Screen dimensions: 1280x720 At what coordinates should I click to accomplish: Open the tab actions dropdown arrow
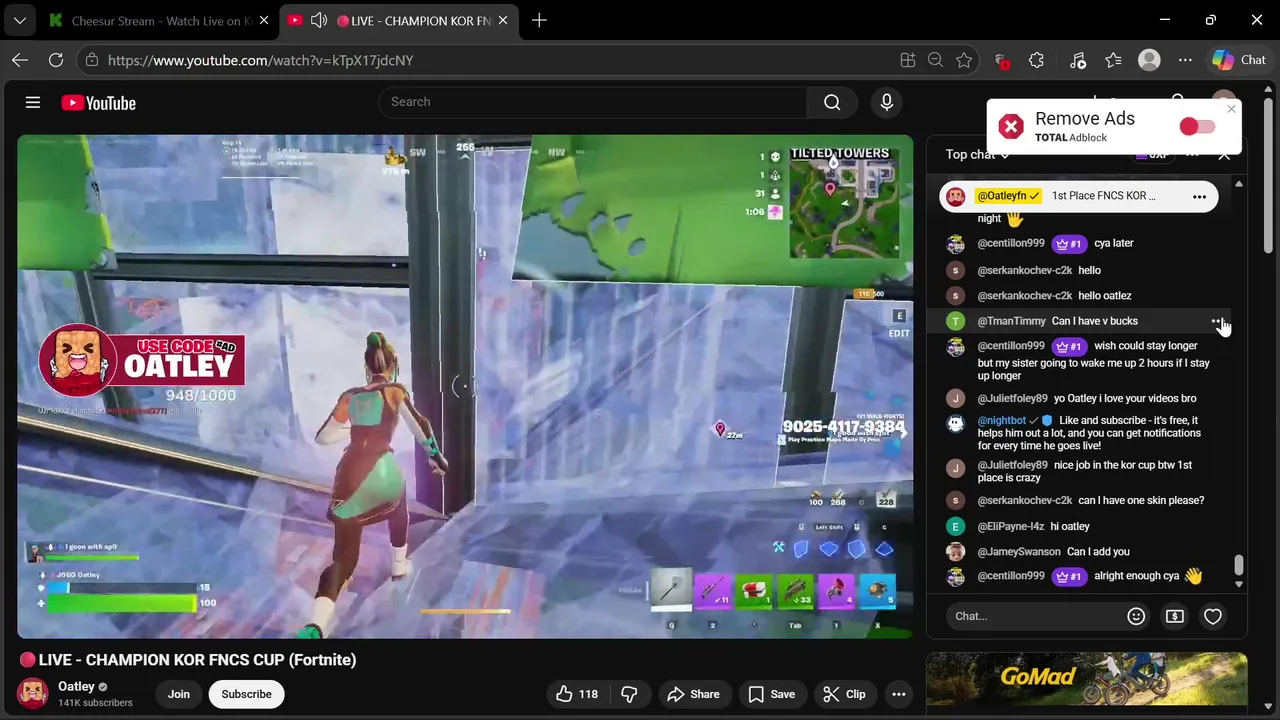pyautogui.click(x=19, y=20)
